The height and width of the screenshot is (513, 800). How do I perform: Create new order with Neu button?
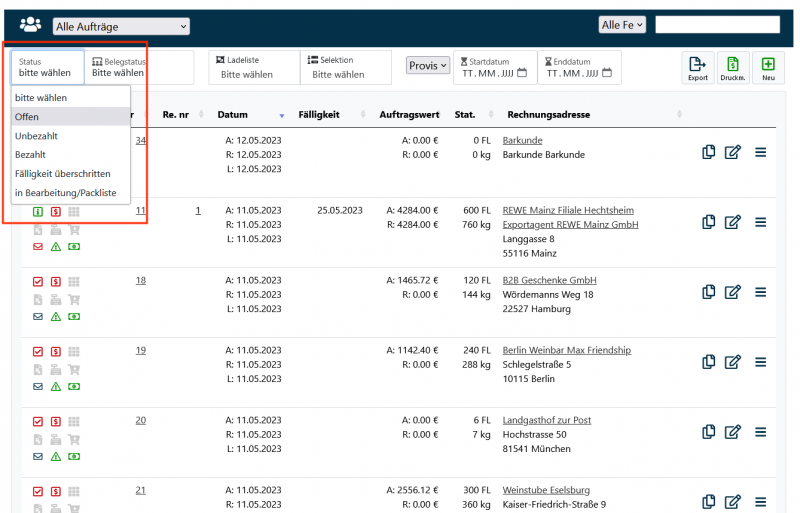768,65
